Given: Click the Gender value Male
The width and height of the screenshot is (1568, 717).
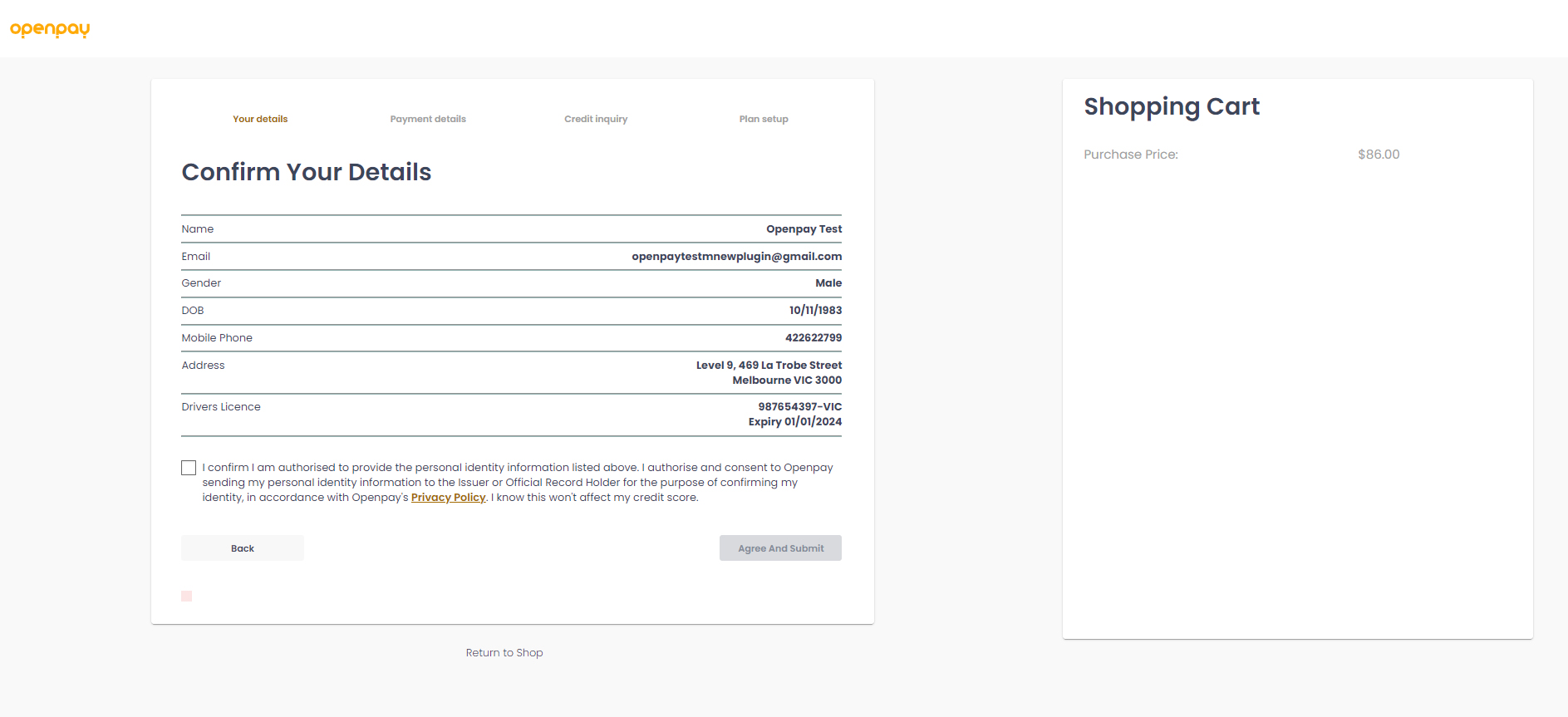Looking at the screenshot, I should click(x=828, y=283).
